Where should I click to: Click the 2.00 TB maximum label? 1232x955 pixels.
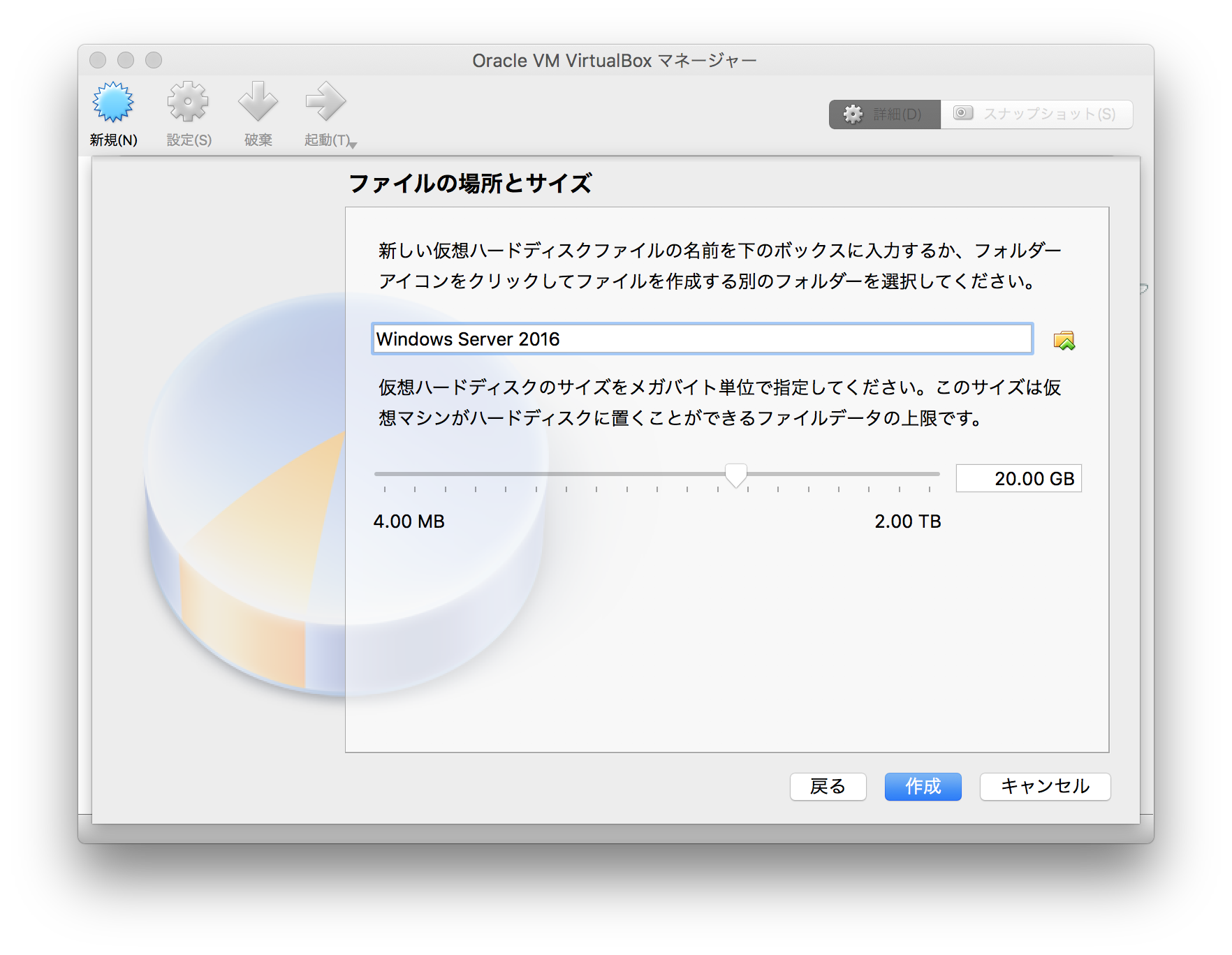[x=907, y=521]
